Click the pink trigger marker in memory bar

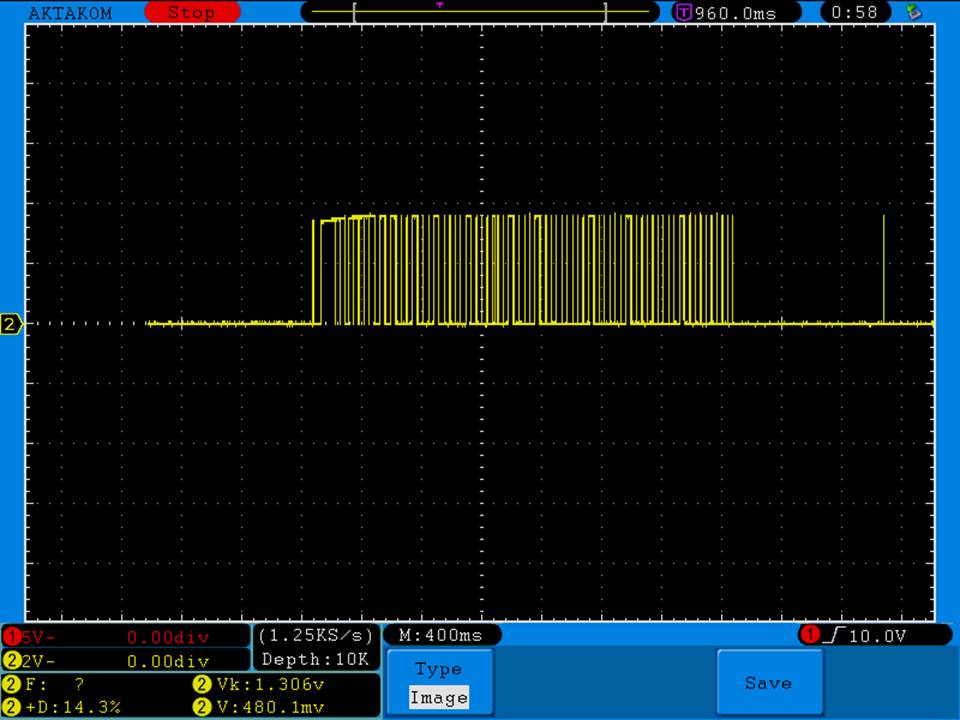coord(440,5)
